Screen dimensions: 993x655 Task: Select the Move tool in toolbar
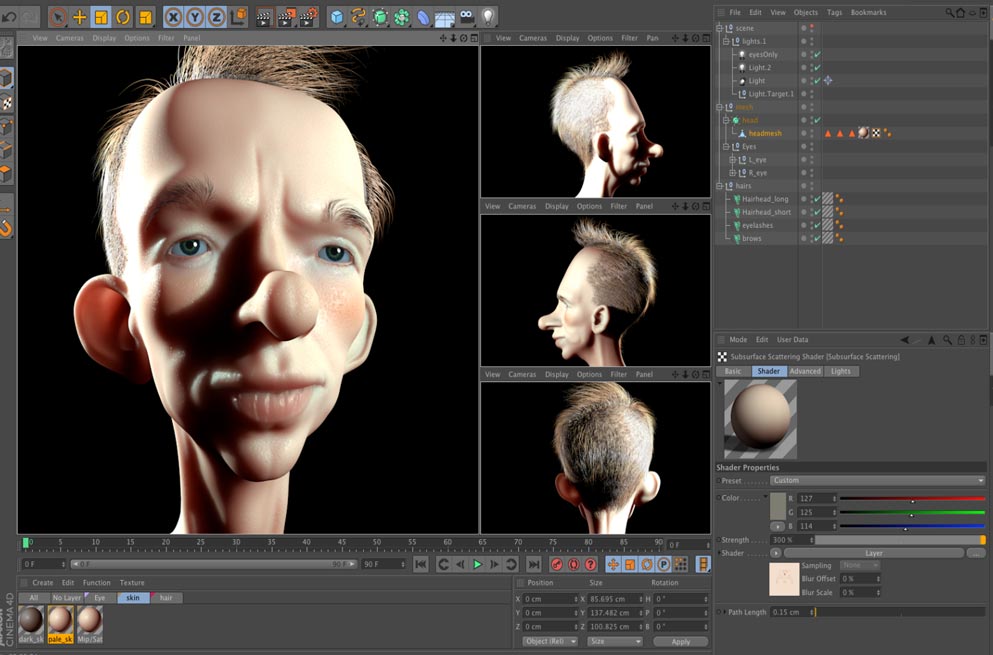(80, 17)
